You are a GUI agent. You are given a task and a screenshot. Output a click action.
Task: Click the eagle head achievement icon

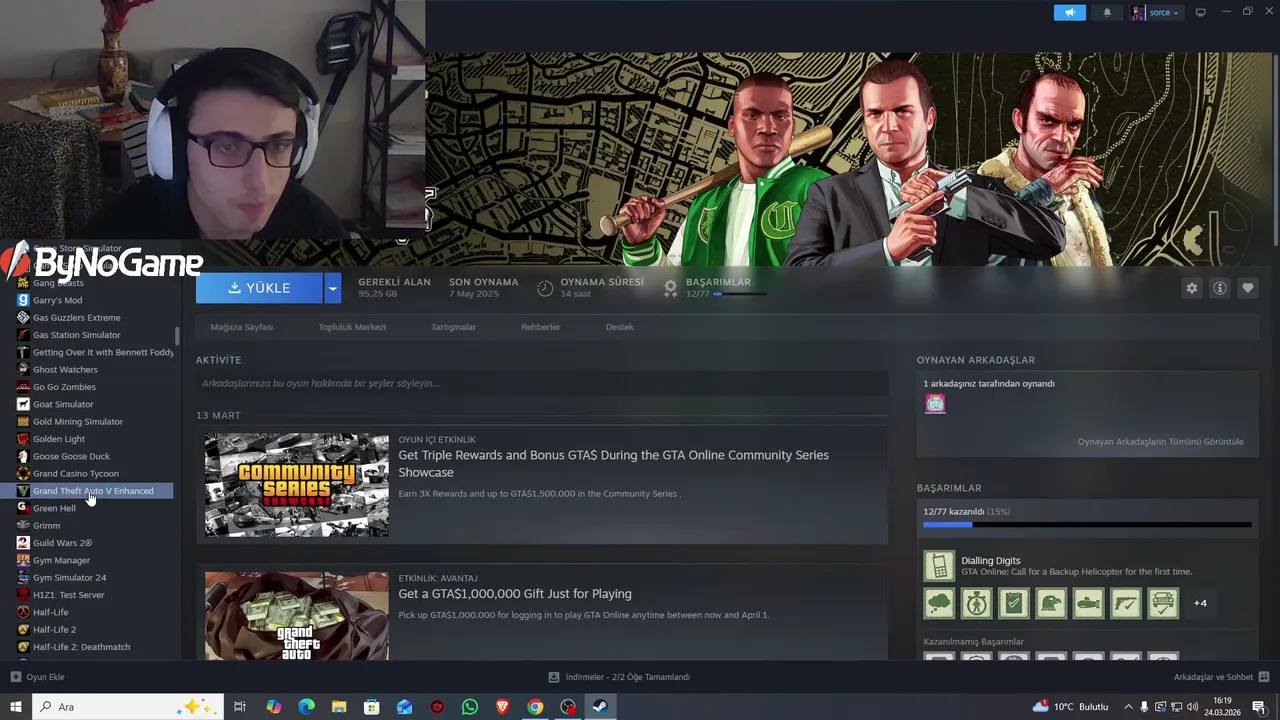click(1051, 603)
